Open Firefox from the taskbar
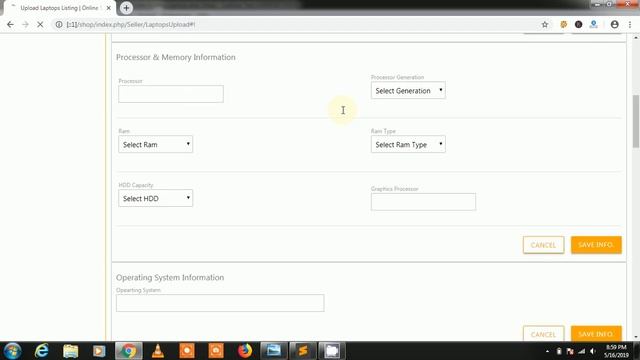The image size is (640, 360). point(245,351)
